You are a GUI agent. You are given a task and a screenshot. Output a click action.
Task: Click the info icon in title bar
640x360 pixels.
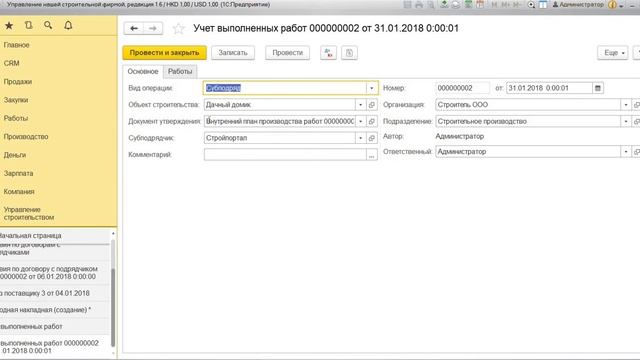(612, 5)
